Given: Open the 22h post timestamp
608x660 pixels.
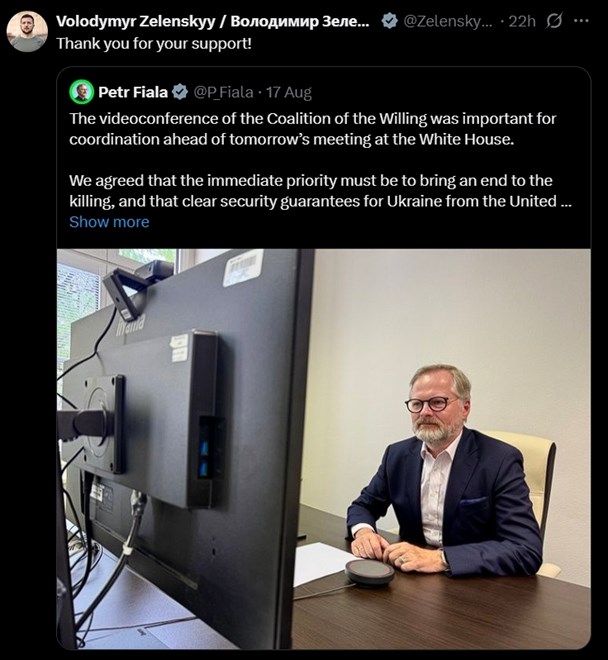Looking at the screenshot, I should [x=522, y=21].
